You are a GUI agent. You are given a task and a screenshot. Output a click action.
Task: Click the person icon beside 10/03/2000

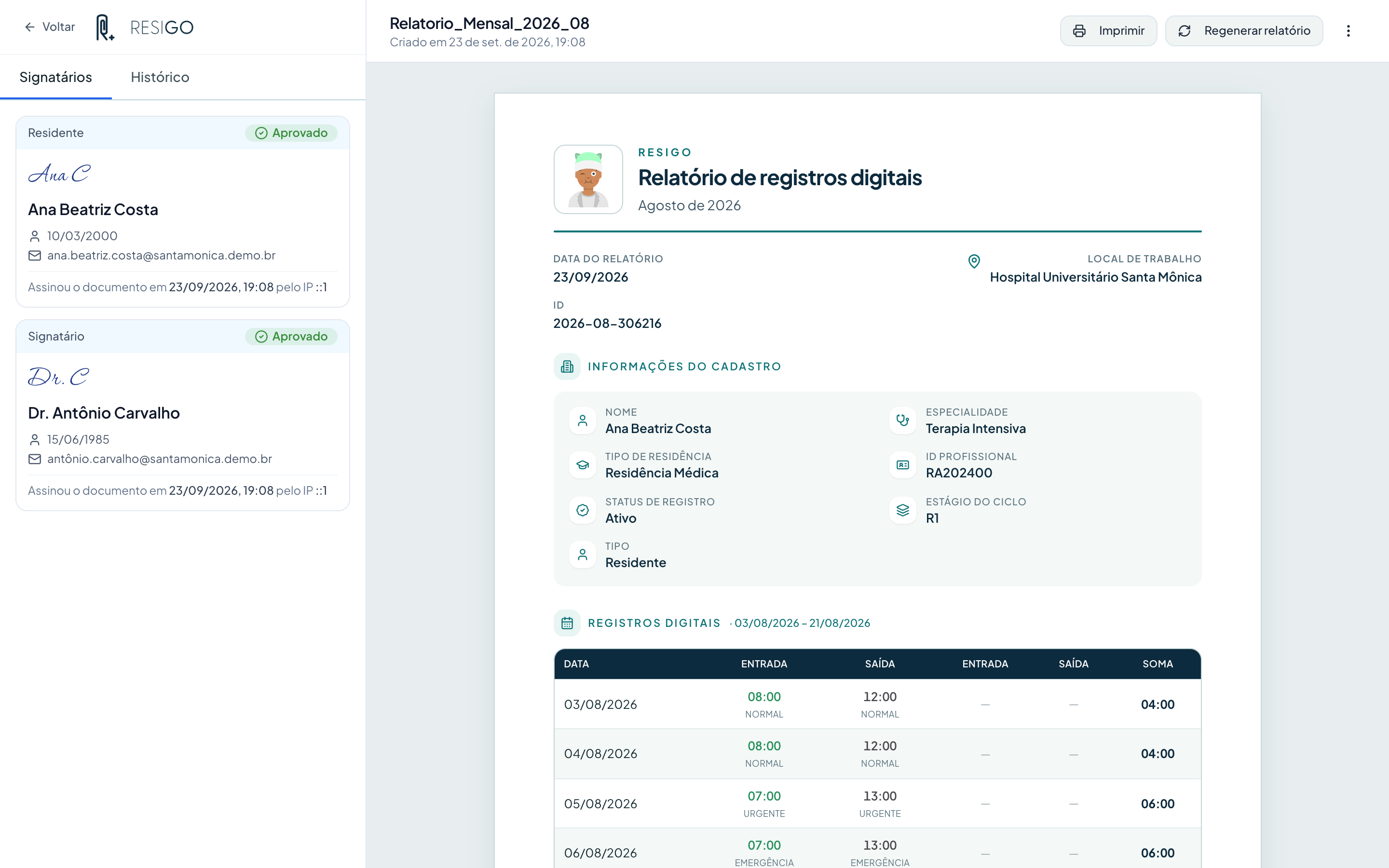[34, 236]
